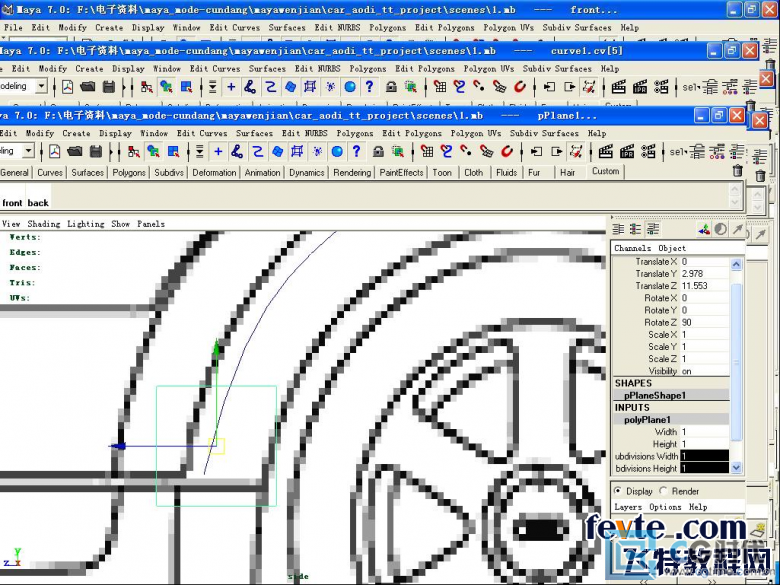Select pPlaneShape1 shape node in Channel Box
The width and height of the screenshot is (780, 585).
(x=672, y=395)
